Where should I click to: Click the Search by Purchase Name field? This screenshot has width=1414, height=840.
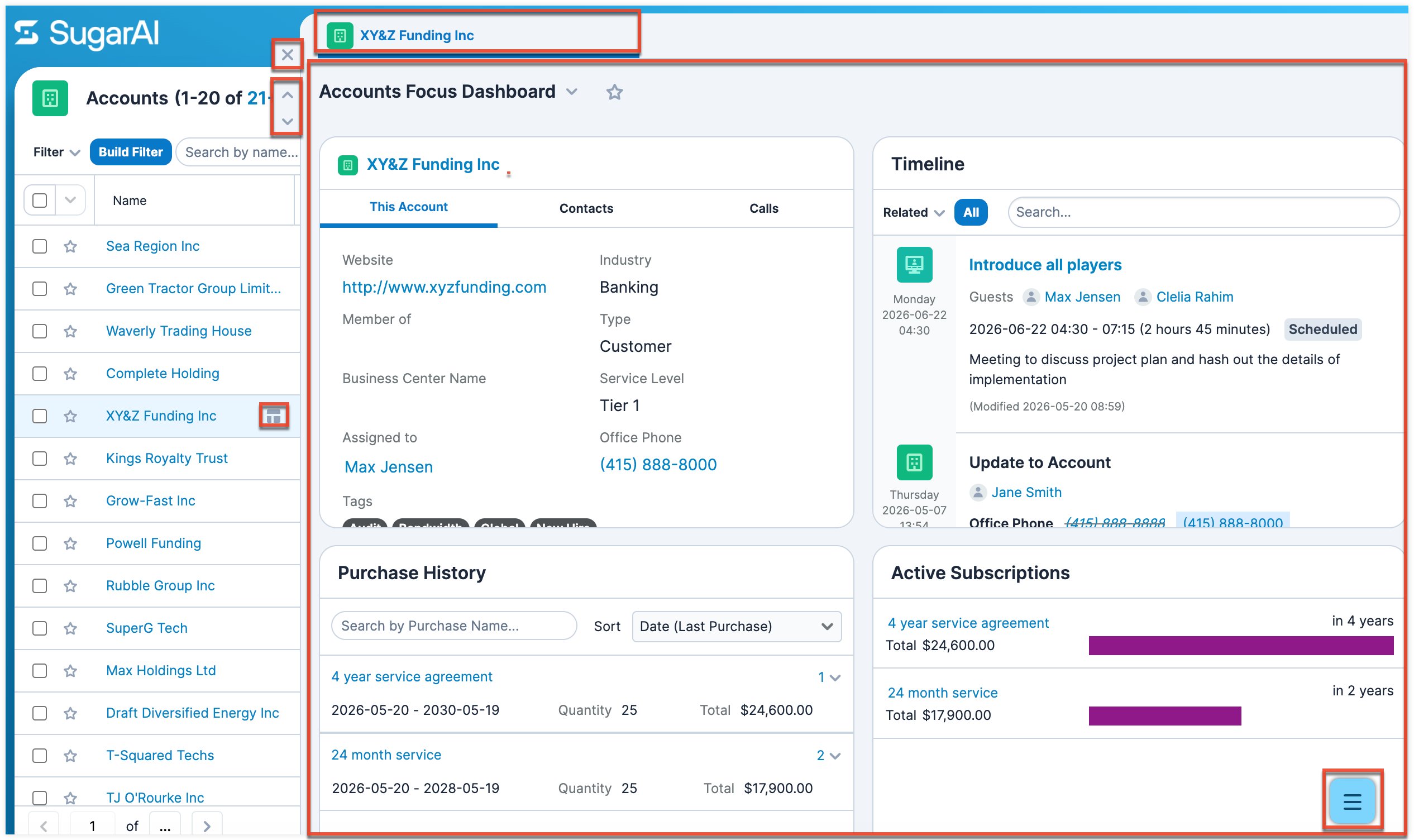(x=454, y=626)
